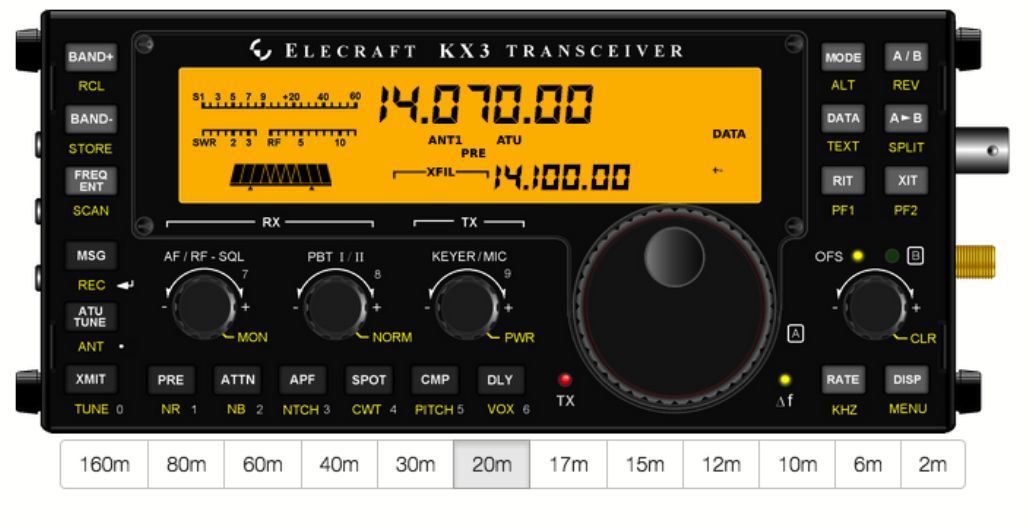Click the MODE button

point(843,57)
